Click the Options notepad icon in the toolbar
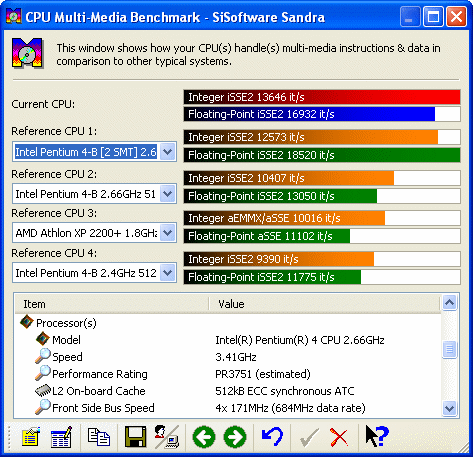The image size is (473, 457). 31,437
